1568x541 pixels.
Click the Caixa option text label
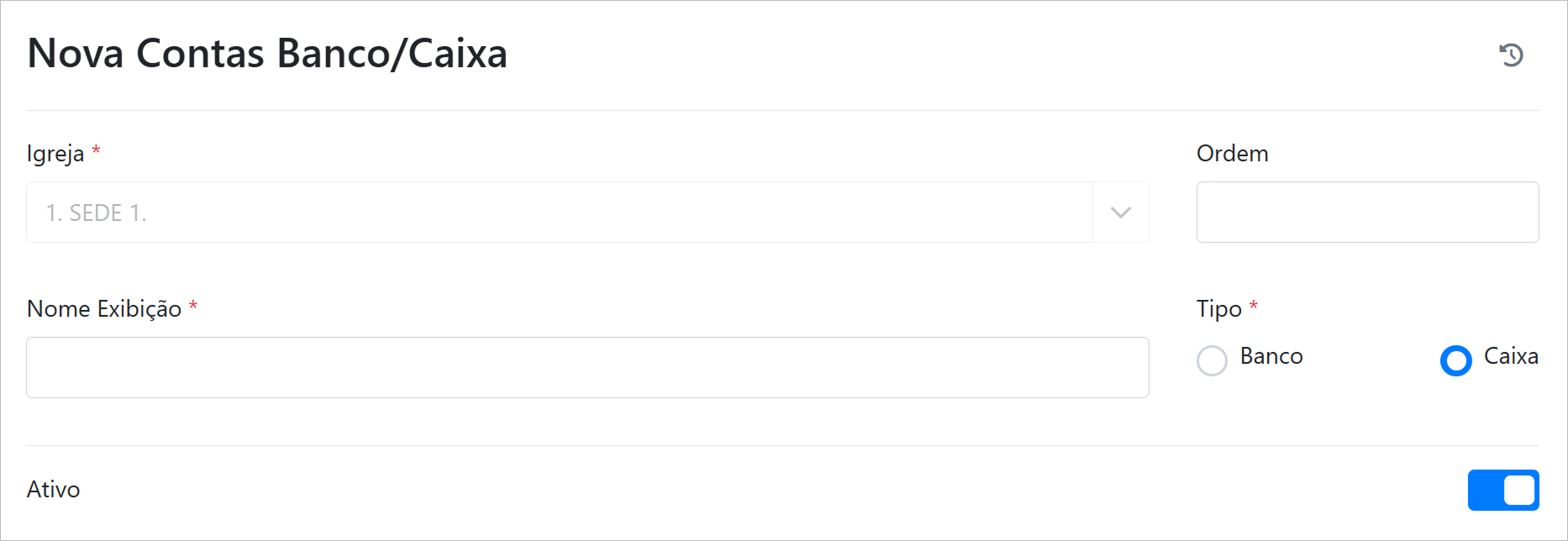click(1511, 356)
